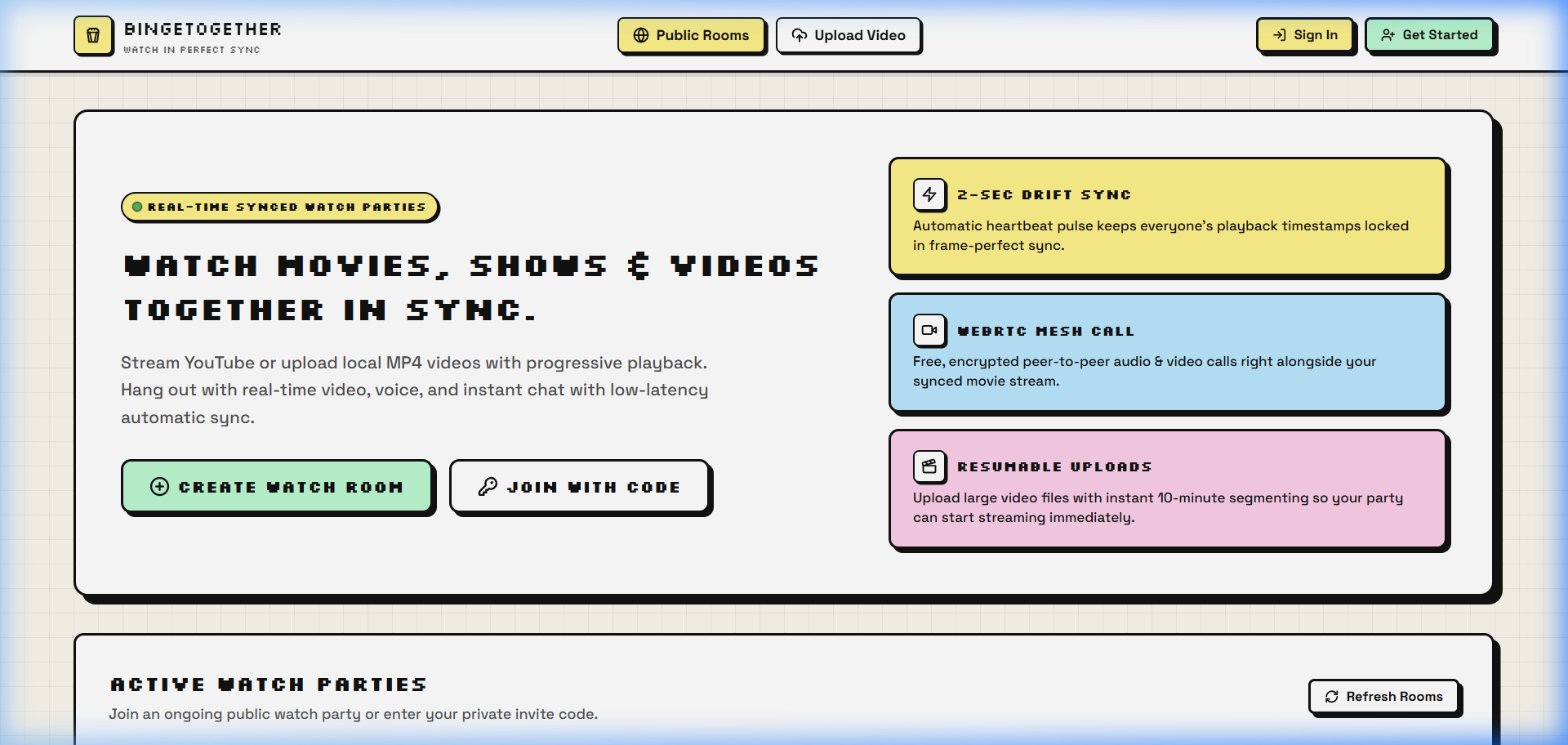This screenshot has height=745, width=1568.
Task: Click the BingeTogether popcorn logo icon
Action: [x=93, y=36]
